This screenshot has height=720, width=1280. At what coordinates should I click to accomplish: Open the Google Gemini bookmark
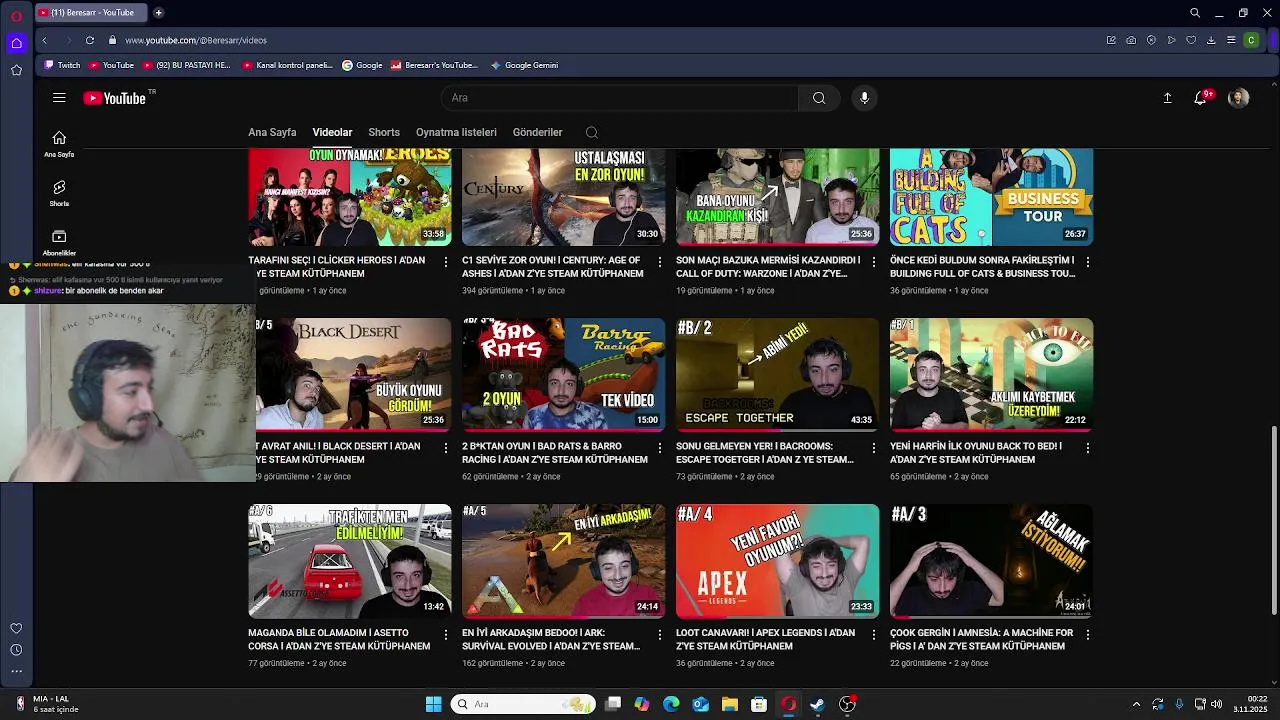(524, 65)
